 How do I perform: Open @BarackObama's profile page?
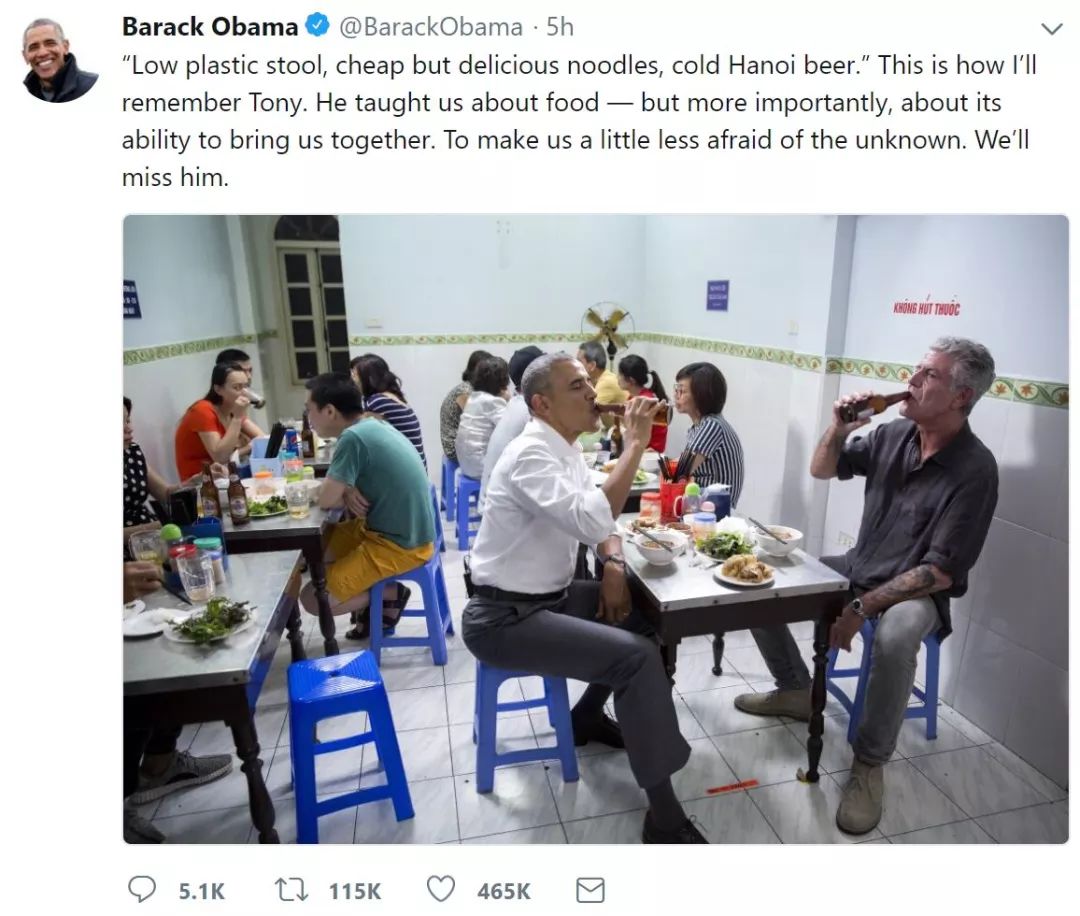432,27
